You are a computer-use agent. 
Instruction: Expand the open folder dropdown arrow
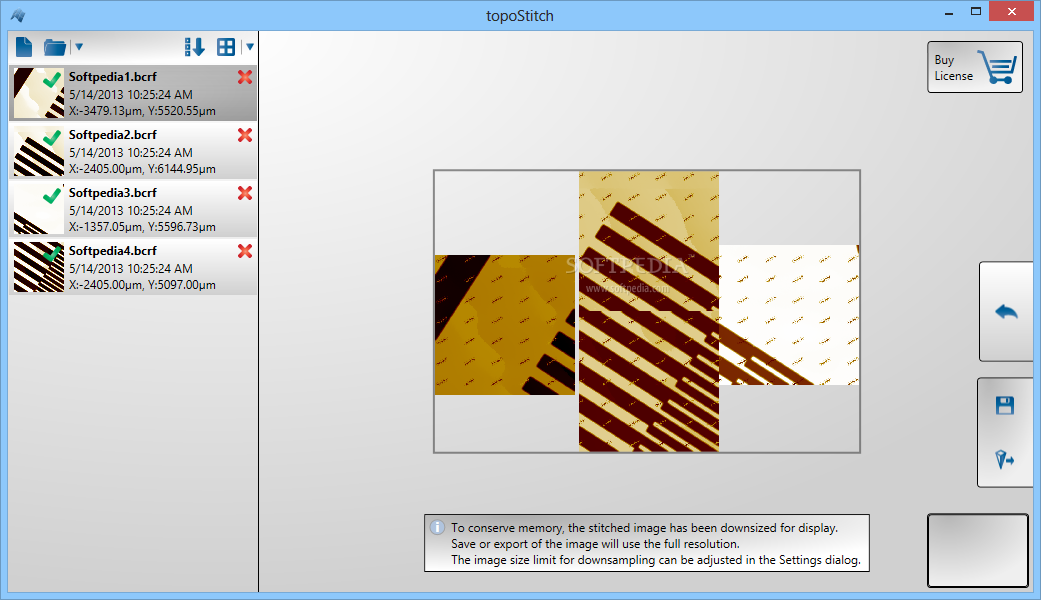78,46
